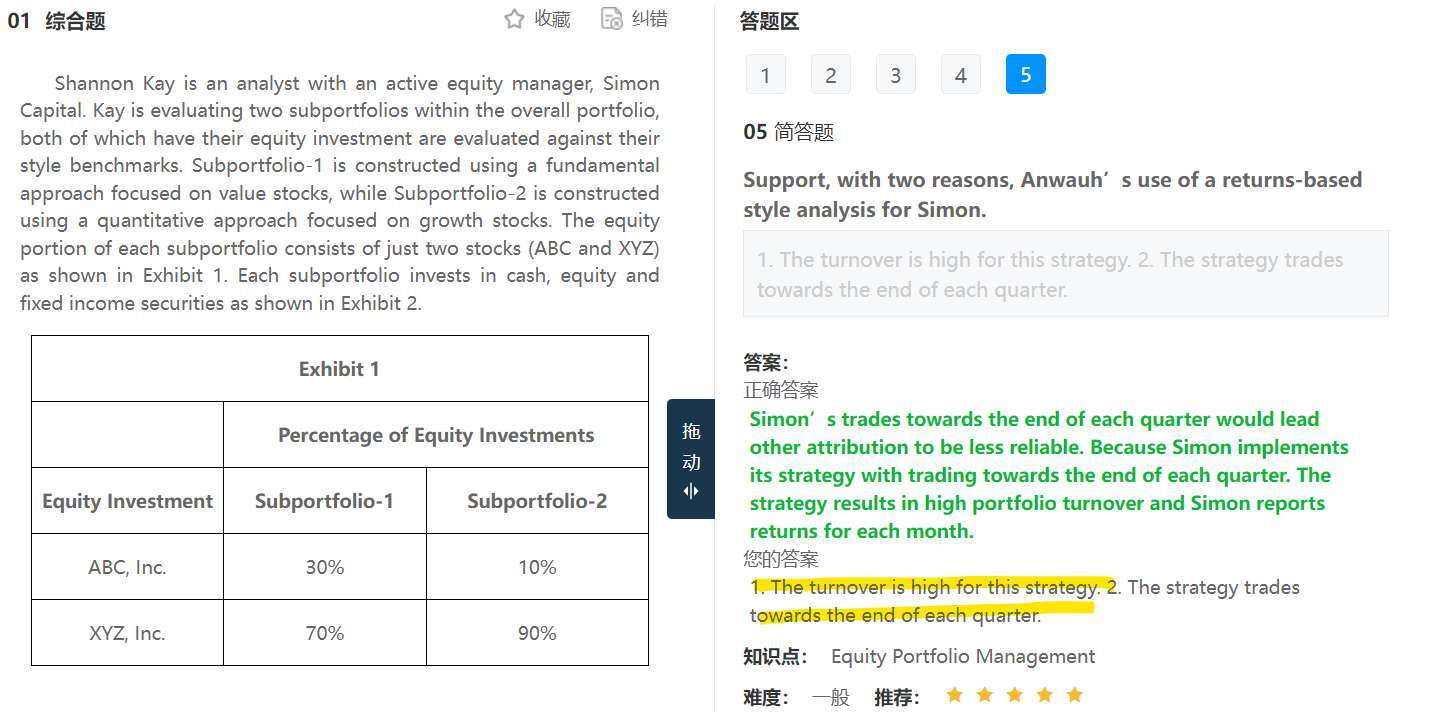Click the Exhibit 1 table header
The image size is (1432, 712).
click(340, 369)
